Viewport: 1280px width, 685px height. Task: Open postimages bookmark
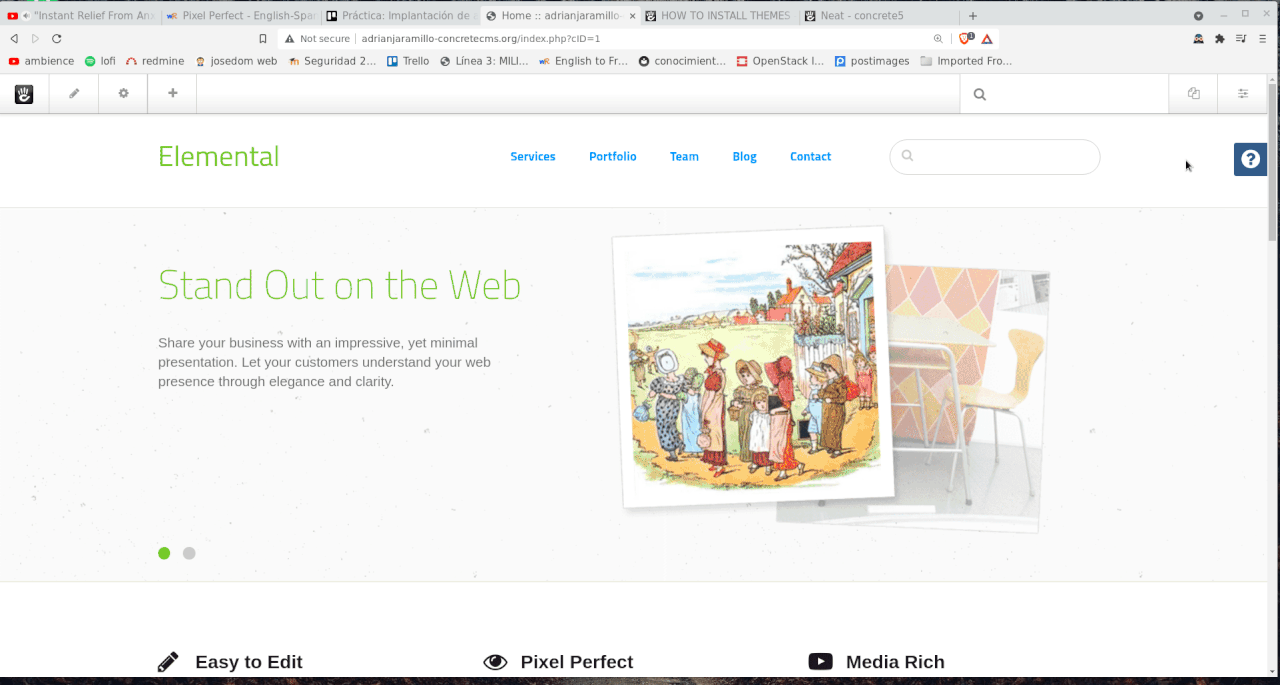coord(872,61)
